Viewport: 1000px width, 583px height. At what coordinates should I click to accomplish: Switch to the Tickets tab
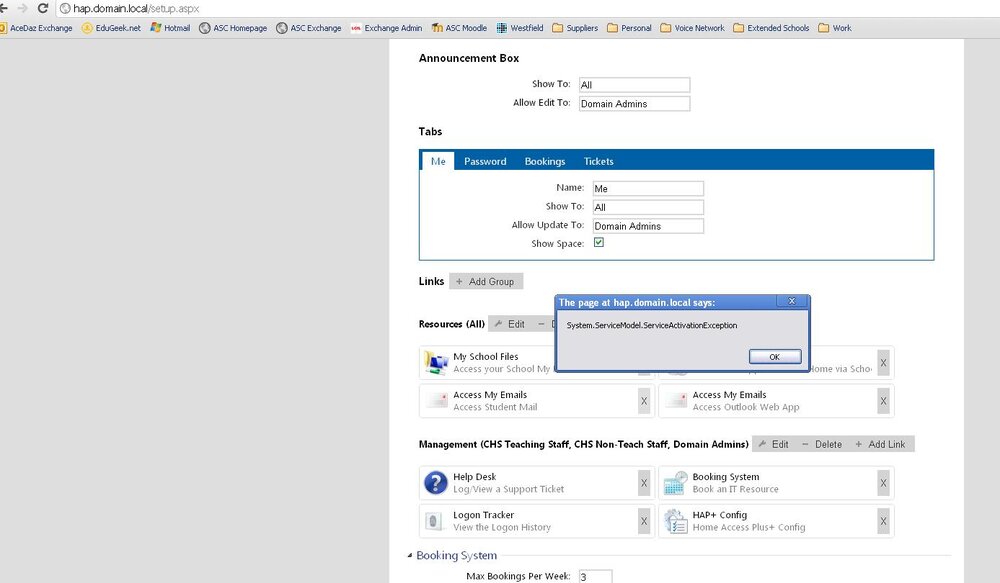tap(598, 161)
